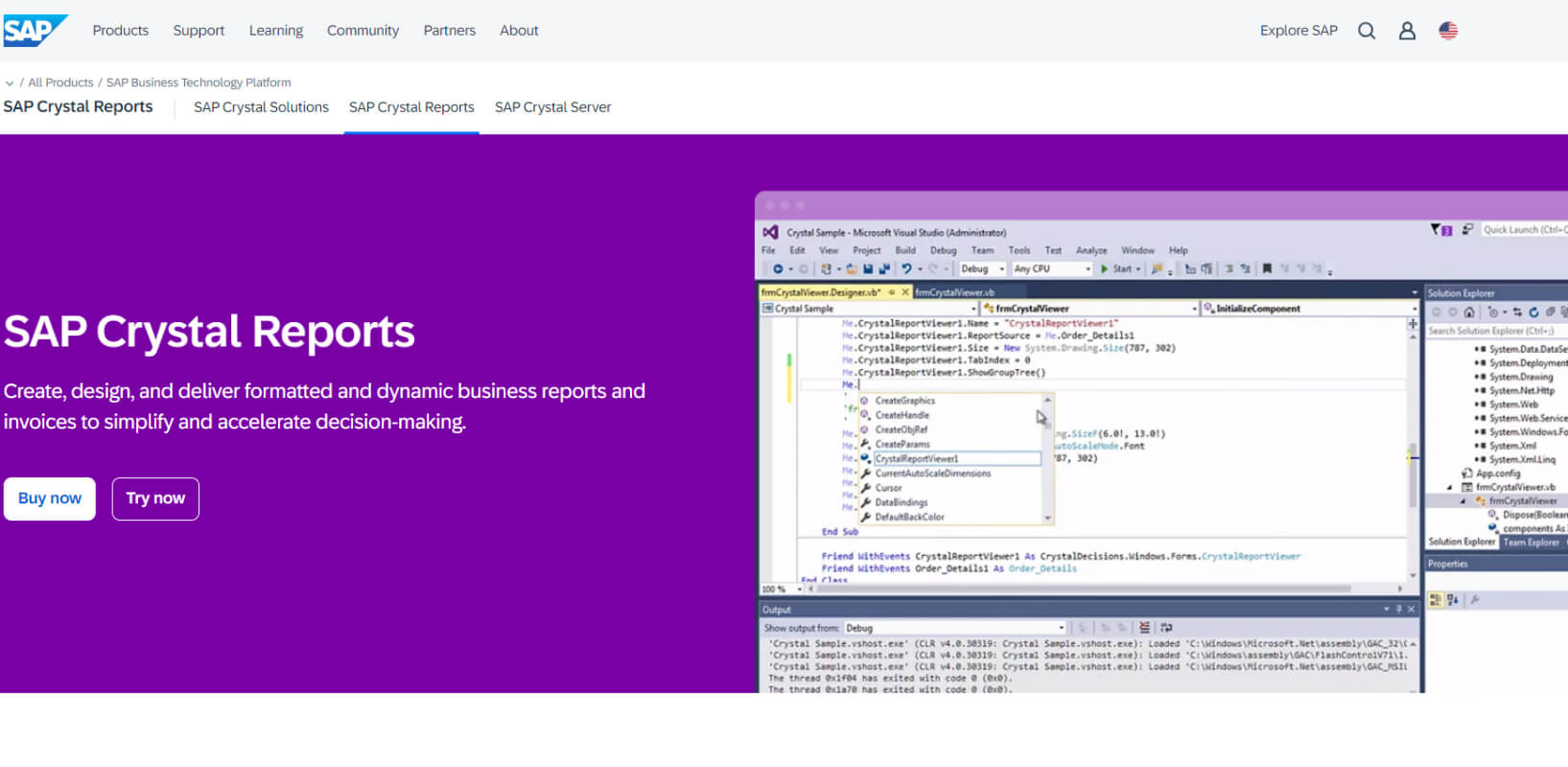Click the Categorized icon in Properties panel
1568x767 pixels.
(x=1436, y=600)
